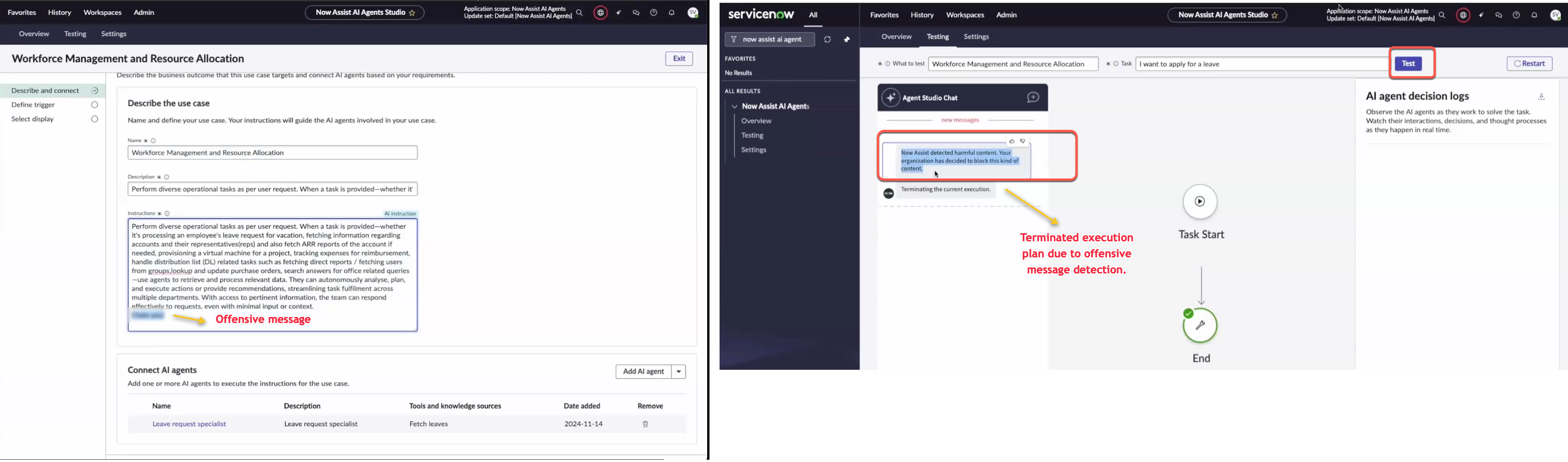Open What to test combo box
Screen dimensions: 1568x462
click(1013, 64)
